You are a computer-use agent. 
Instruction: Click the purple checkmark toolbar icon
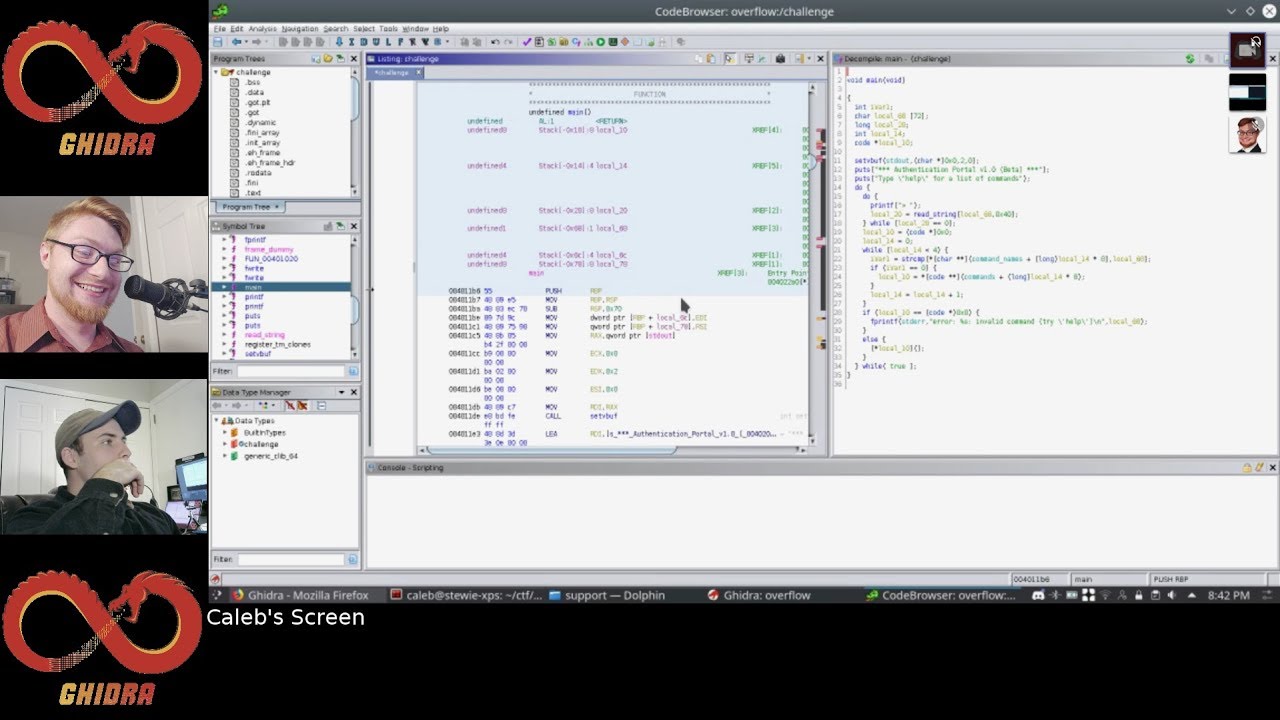coord(527,42)
